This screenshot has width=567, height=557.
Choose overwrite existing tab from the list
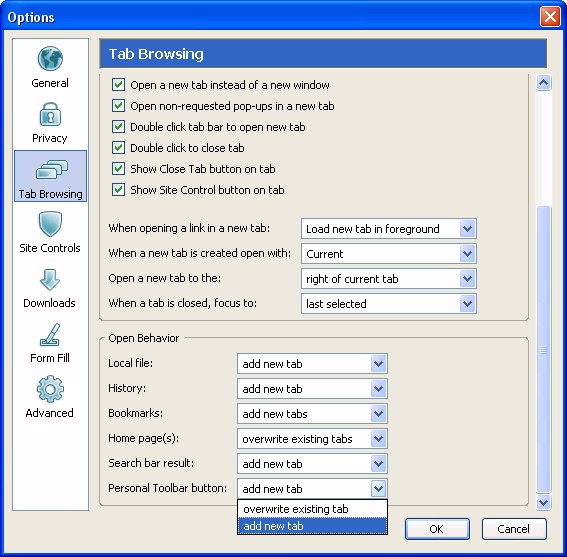(312, 509)
